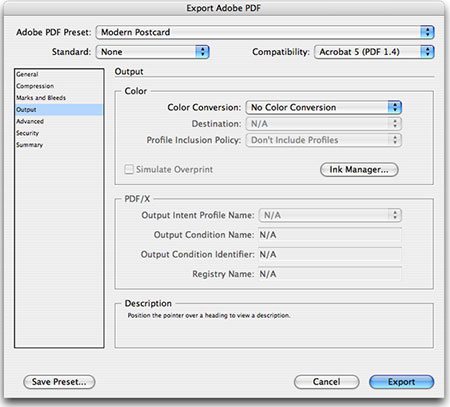Click the Export button
450x407 pixels.
pyautogui.click(x=401, y=382)
